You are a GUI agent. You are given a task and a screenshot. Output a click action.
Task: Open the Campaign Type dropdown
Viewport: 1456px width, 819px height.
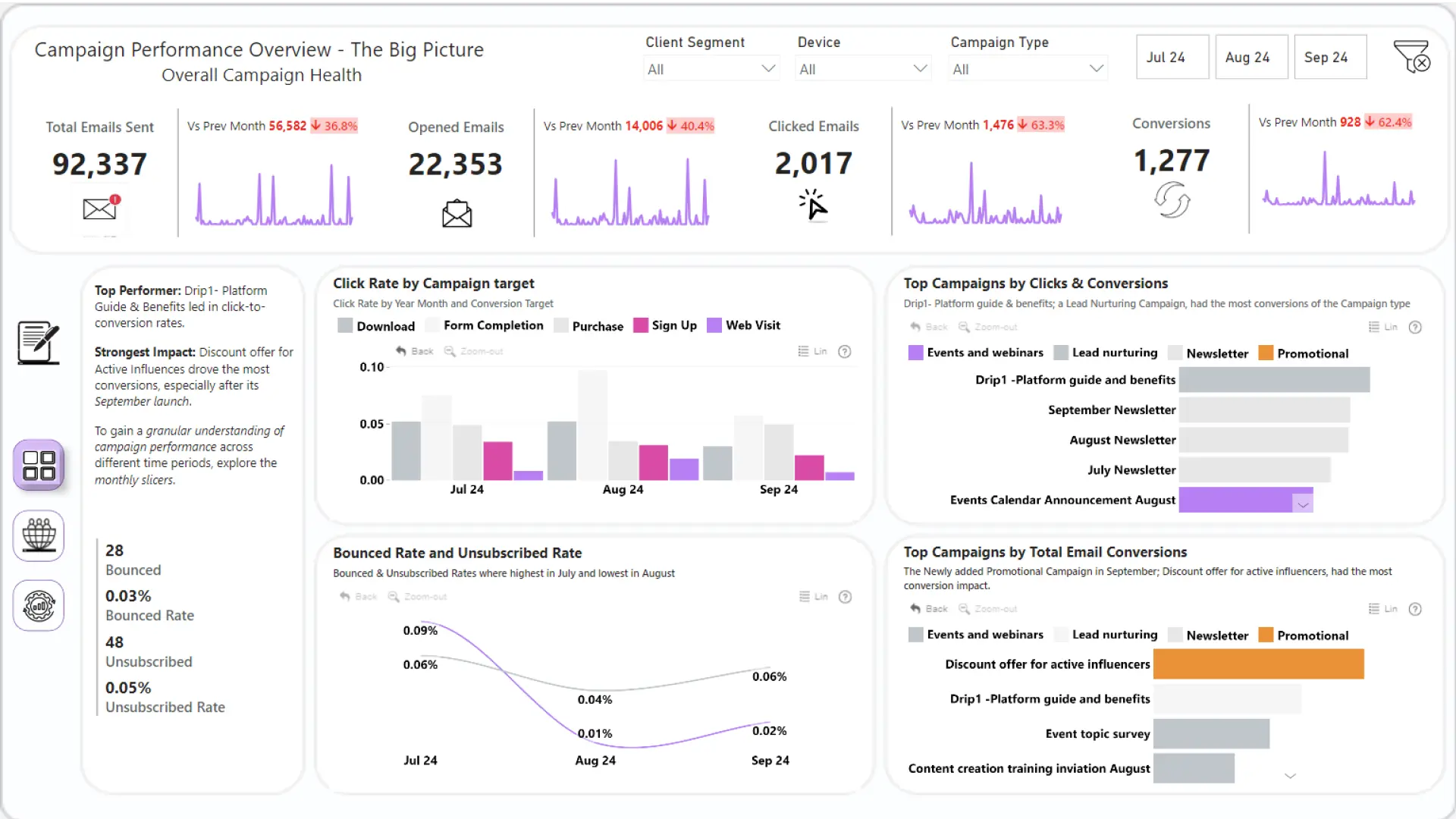[x=1028, y=69]
